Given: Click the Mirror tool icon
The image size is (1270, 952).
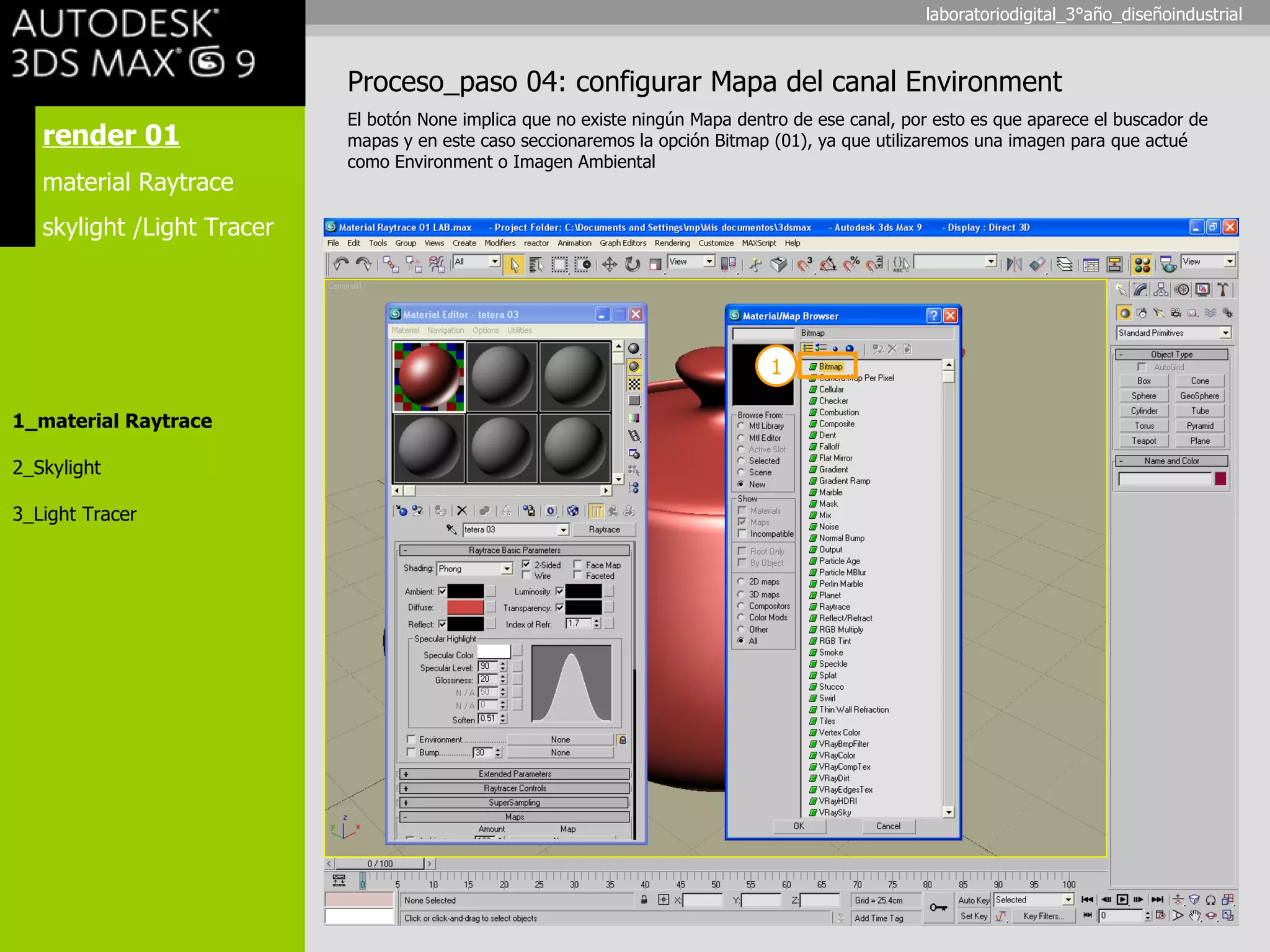Looking at the screenshot, I should pos(1014,265).
